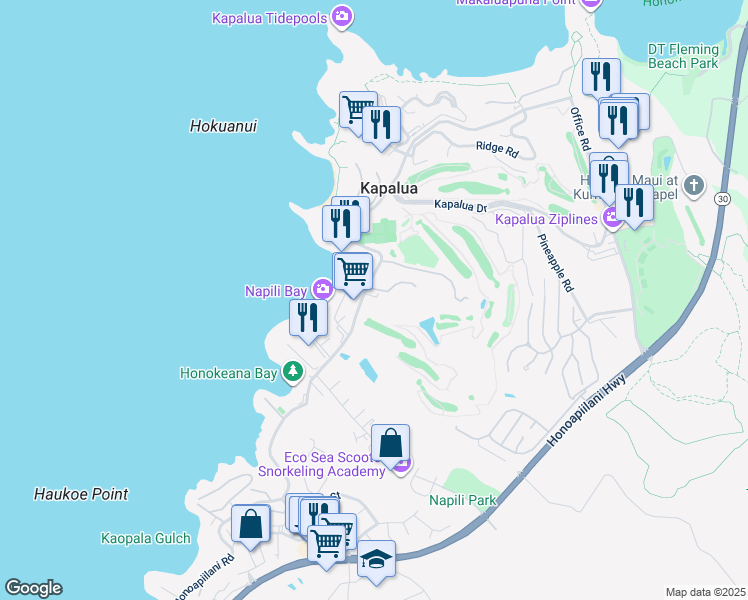
Task: Click the Honokeana Bay label
Action: [229, 373]
